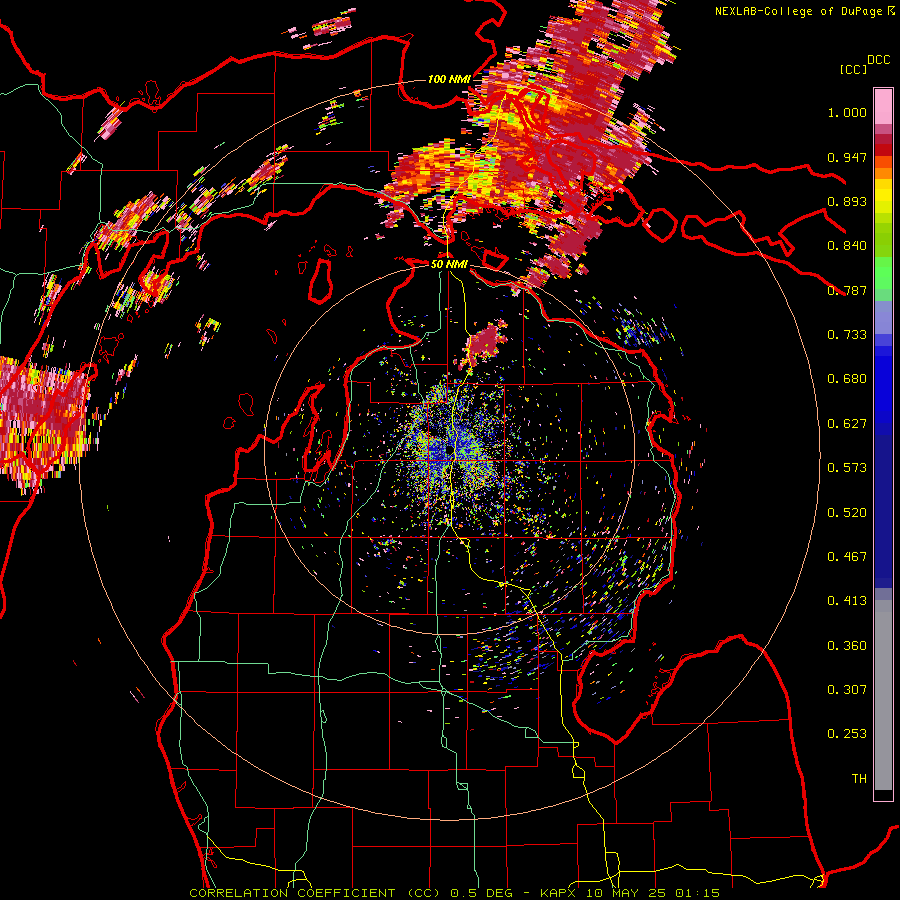Click the 100 NMI range ring label

pos(449,79)
